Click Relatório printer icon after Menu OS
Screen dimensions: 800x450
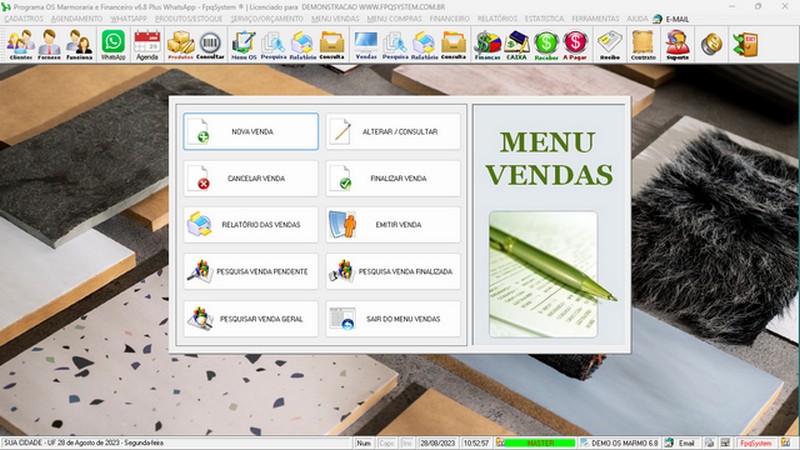(x=303, y=44)
